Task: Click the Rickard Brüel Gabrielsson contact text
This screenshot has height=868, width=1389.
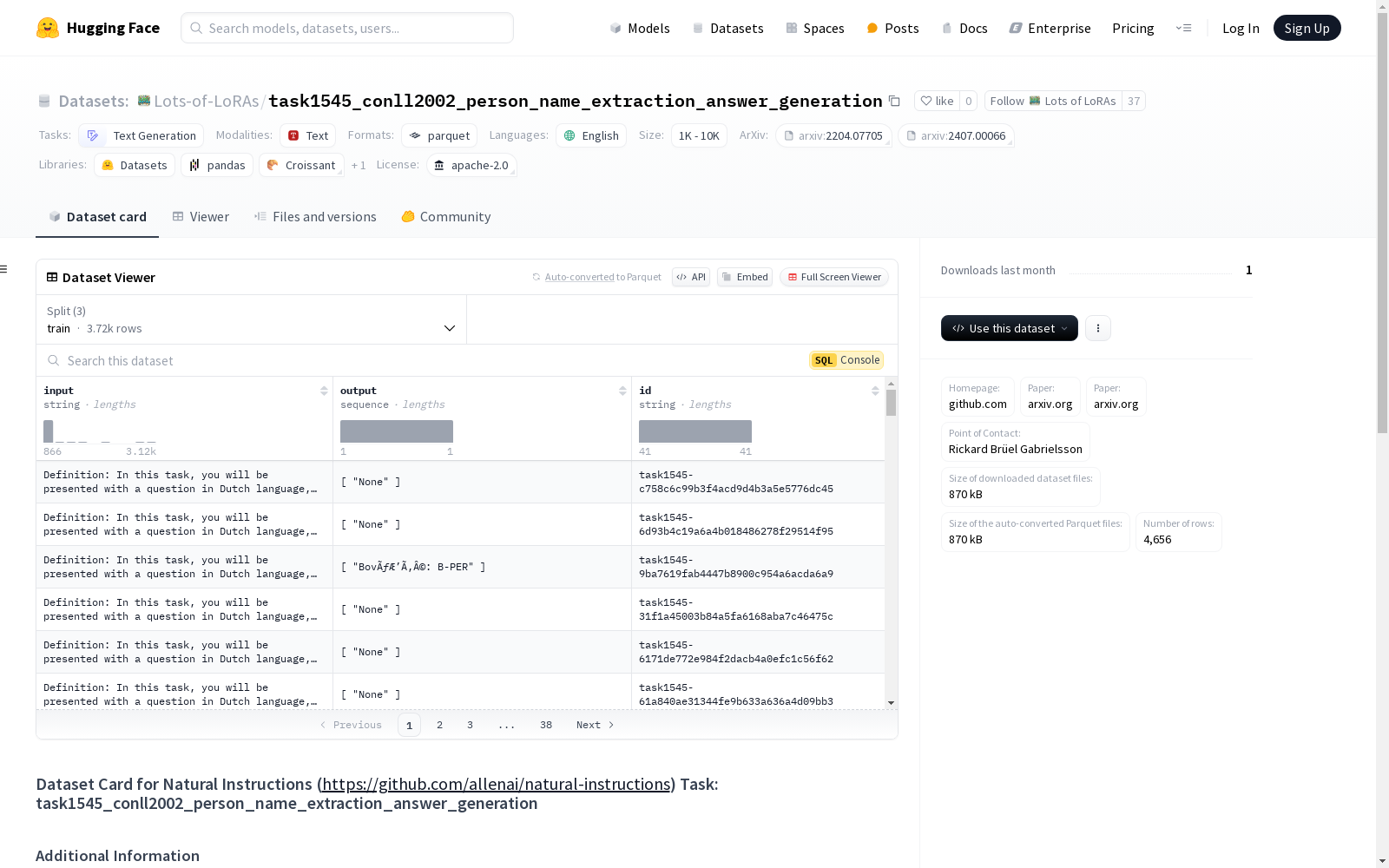Action: (x=1016, y=449)
